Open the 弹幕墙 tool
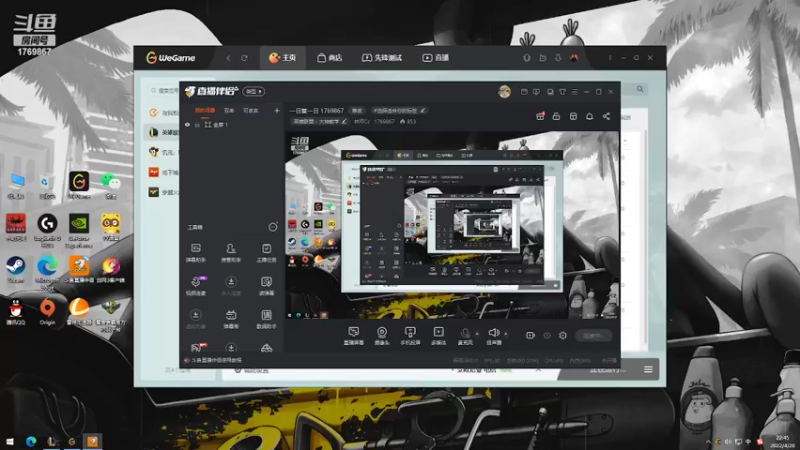The image size is (800, 450). (x=231, y=319)
